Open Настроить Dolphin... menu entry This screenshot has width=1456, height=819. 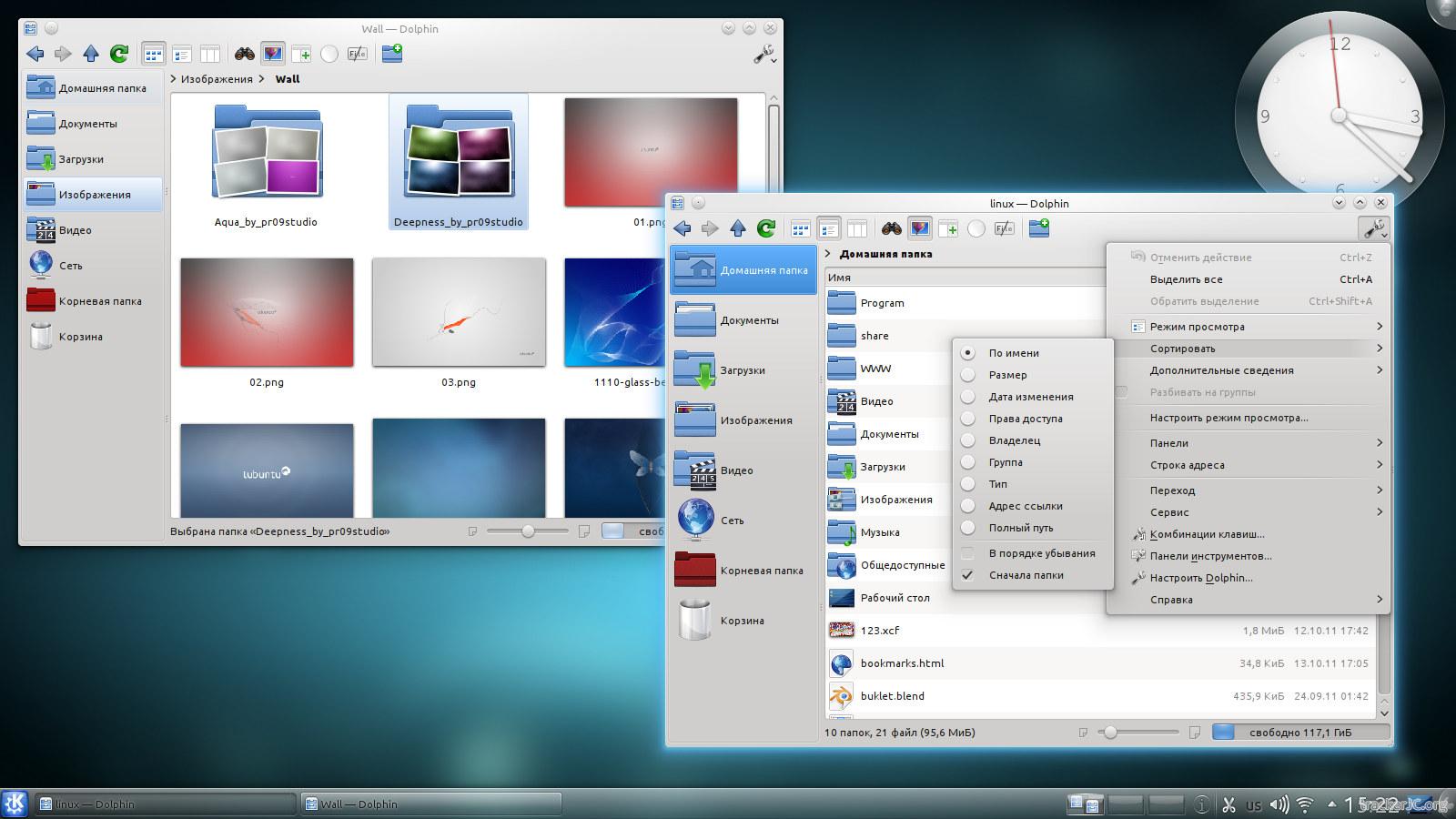[x=1200, y=578]
